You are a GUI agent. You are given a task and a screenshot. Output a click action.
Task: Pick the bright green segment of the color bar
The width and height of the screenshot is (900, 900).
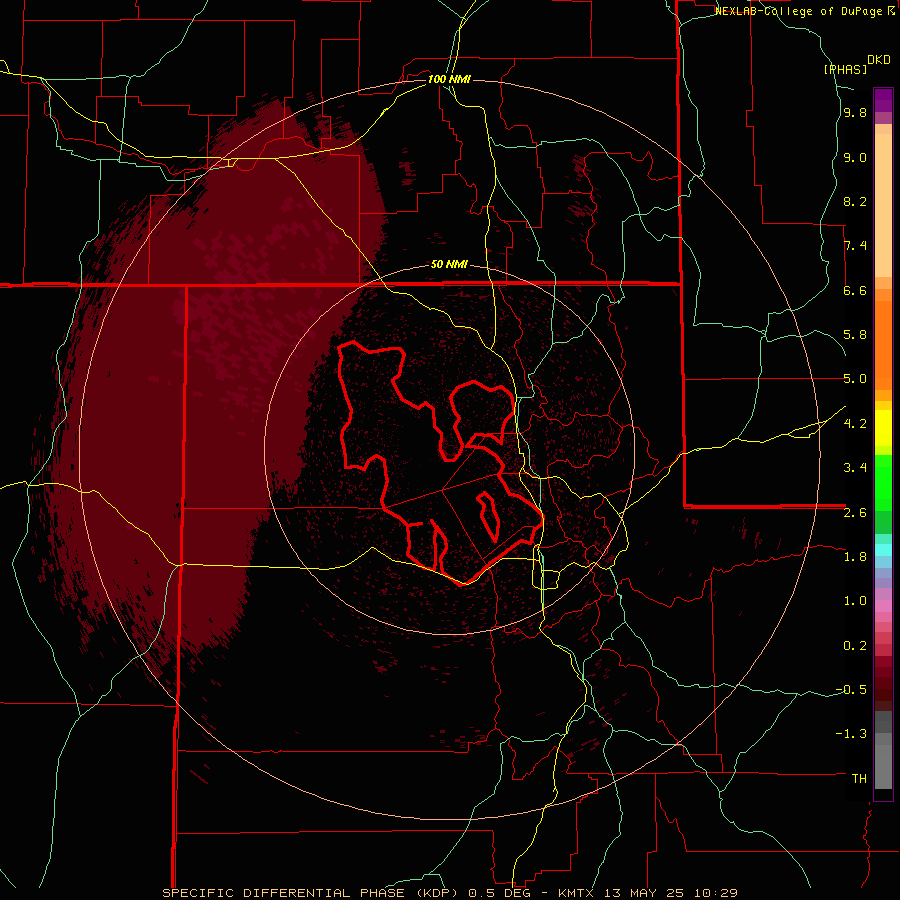(x=883, y=483)
